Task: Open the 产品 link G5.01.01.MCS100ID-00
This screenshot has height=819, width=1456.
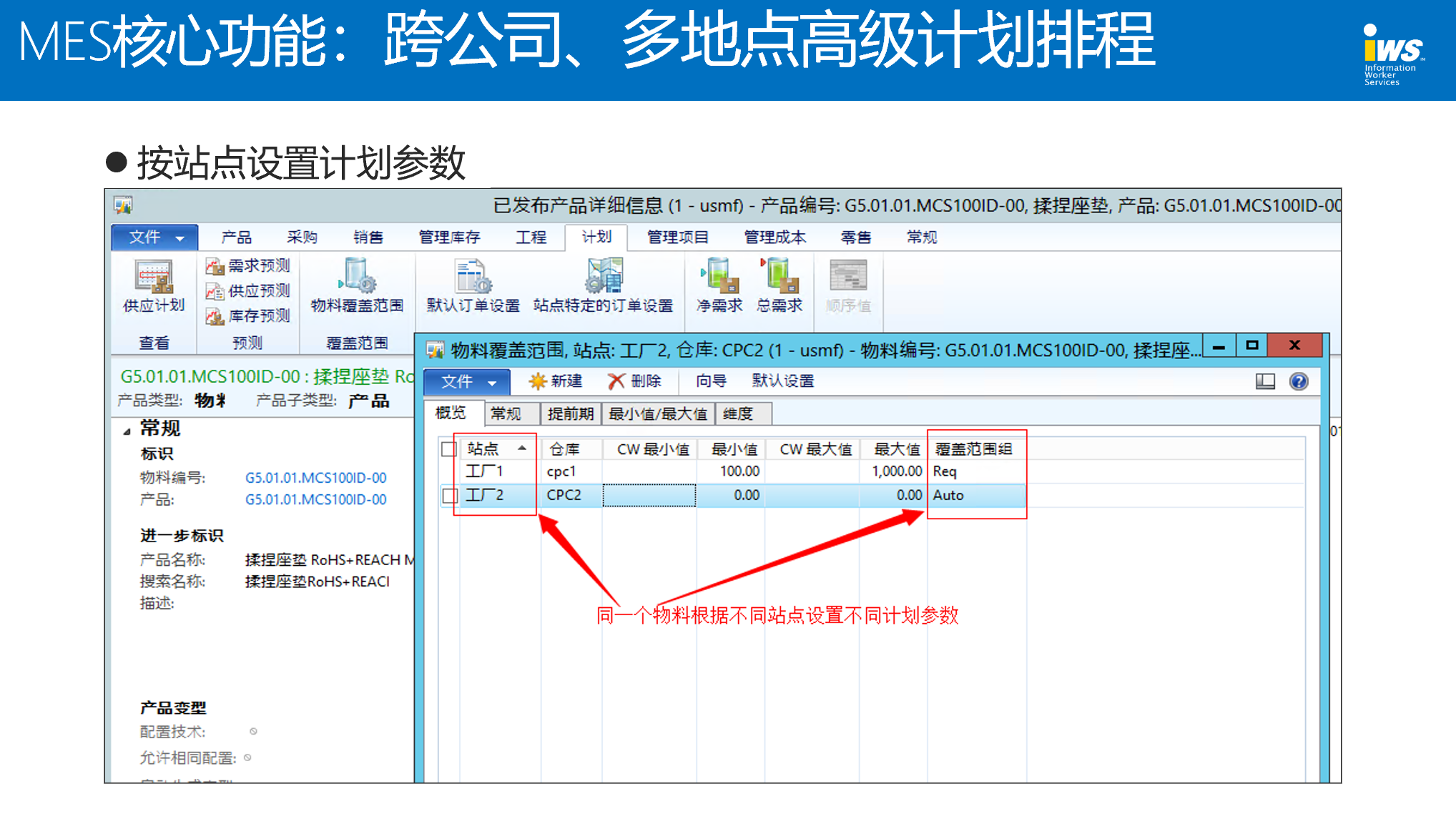Action: coord(315,500)
